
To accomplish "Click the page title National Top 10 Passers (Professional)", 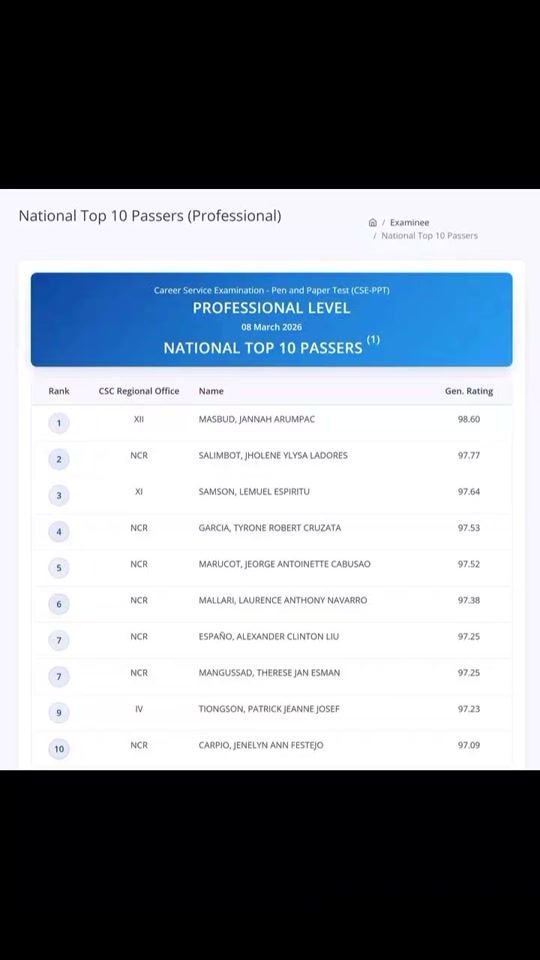I will pos(150,216).
